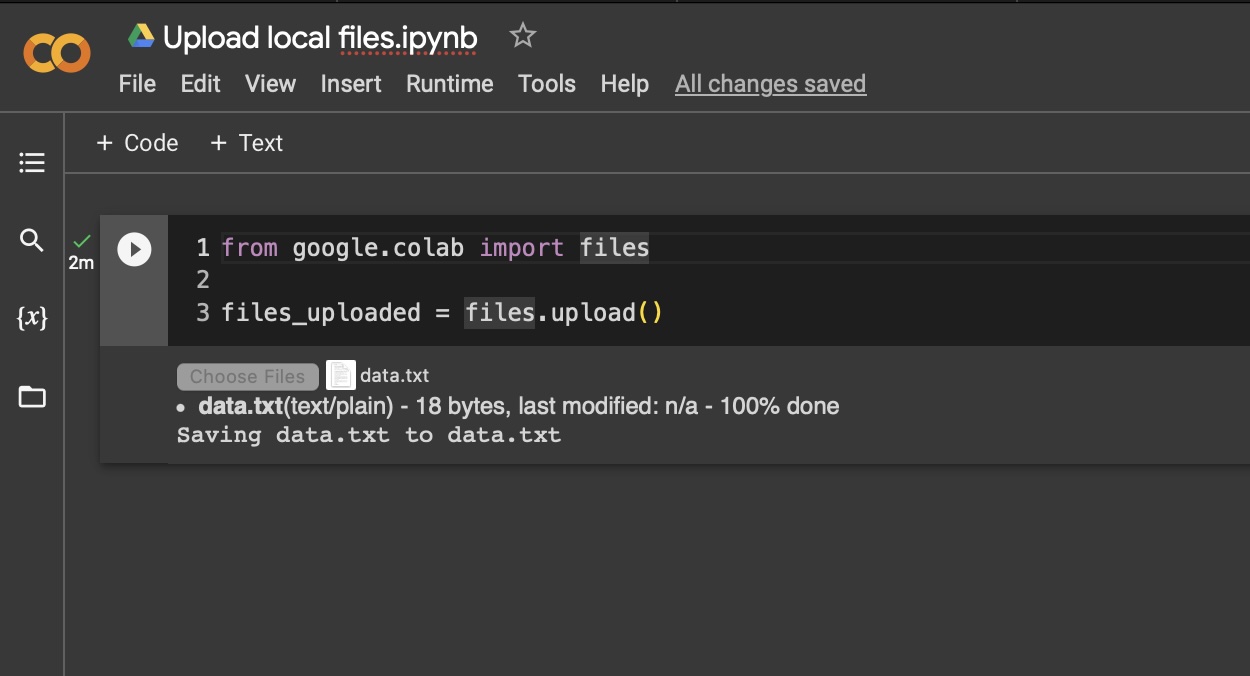The height and width of the screenshot is (676, 1250).
Task: Open the table of contents sidebar
Action: click(x=31, y=162)
